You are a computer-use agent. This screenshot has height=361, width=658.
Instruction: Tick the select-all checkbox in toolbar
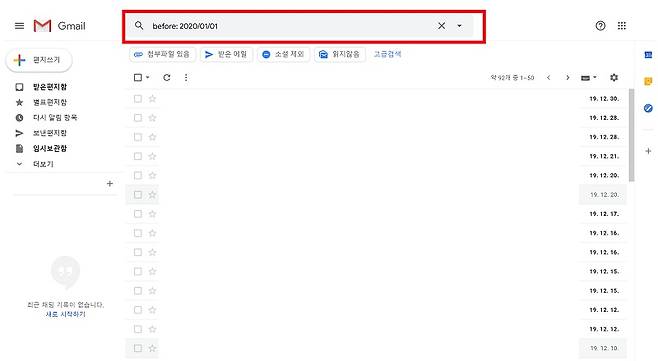pyautogui.click(x=138, y=78)
